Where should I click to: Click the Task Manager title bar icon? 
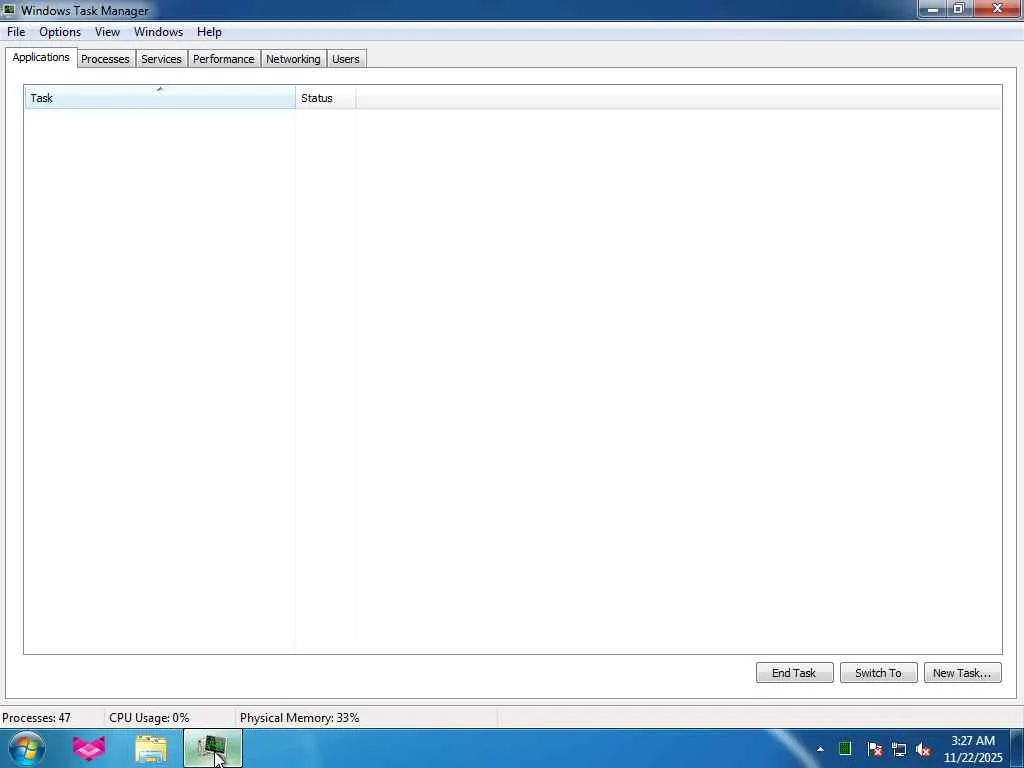(x=9, y=9)
